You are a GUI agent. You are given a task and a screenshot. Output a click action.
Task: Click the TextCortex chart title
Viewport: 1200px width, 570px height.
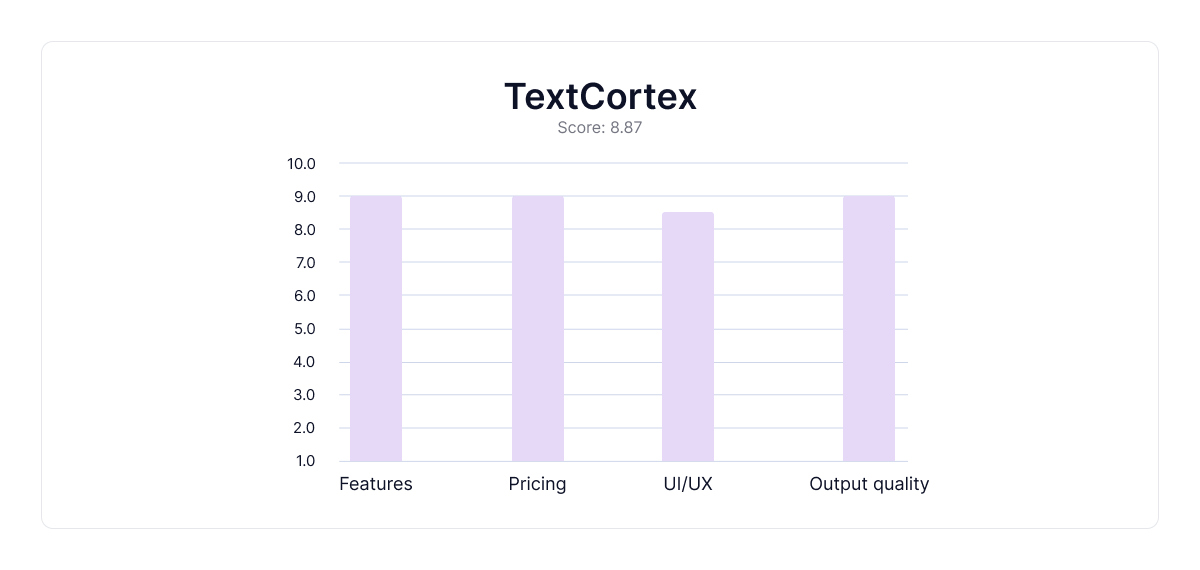(600, 97)
